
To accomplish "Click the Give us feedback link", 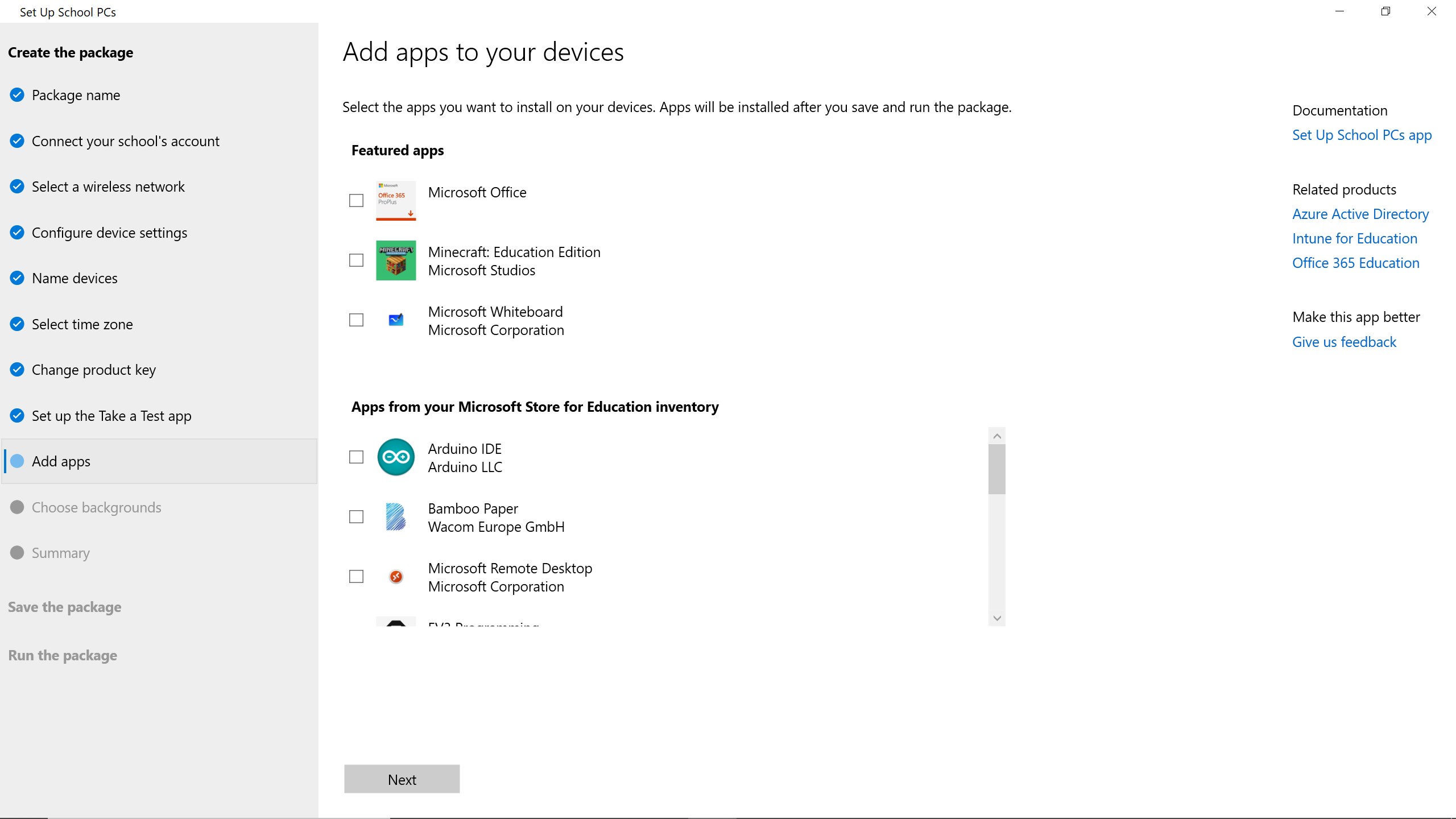I will pyautogui.click(x=1343, y=342).
